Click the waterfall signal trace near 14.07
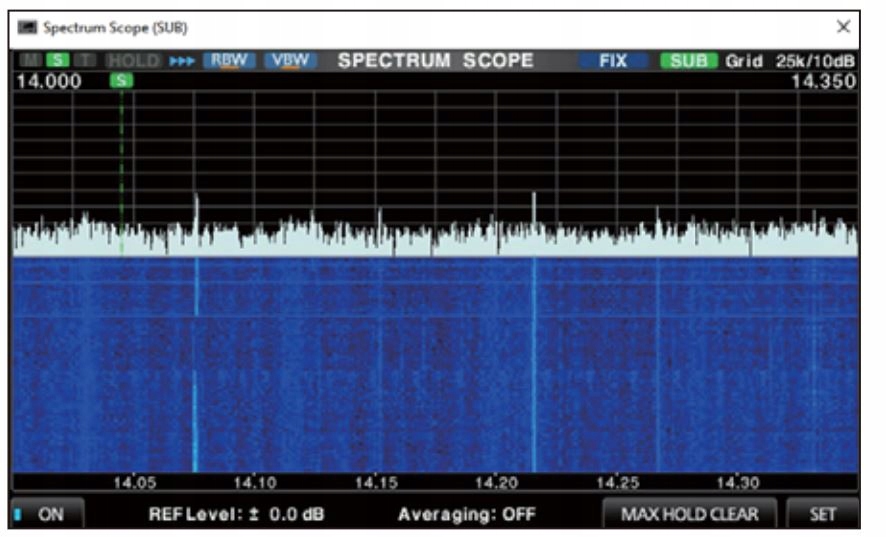This screenshot has height=537, width=887. [195, 400]
